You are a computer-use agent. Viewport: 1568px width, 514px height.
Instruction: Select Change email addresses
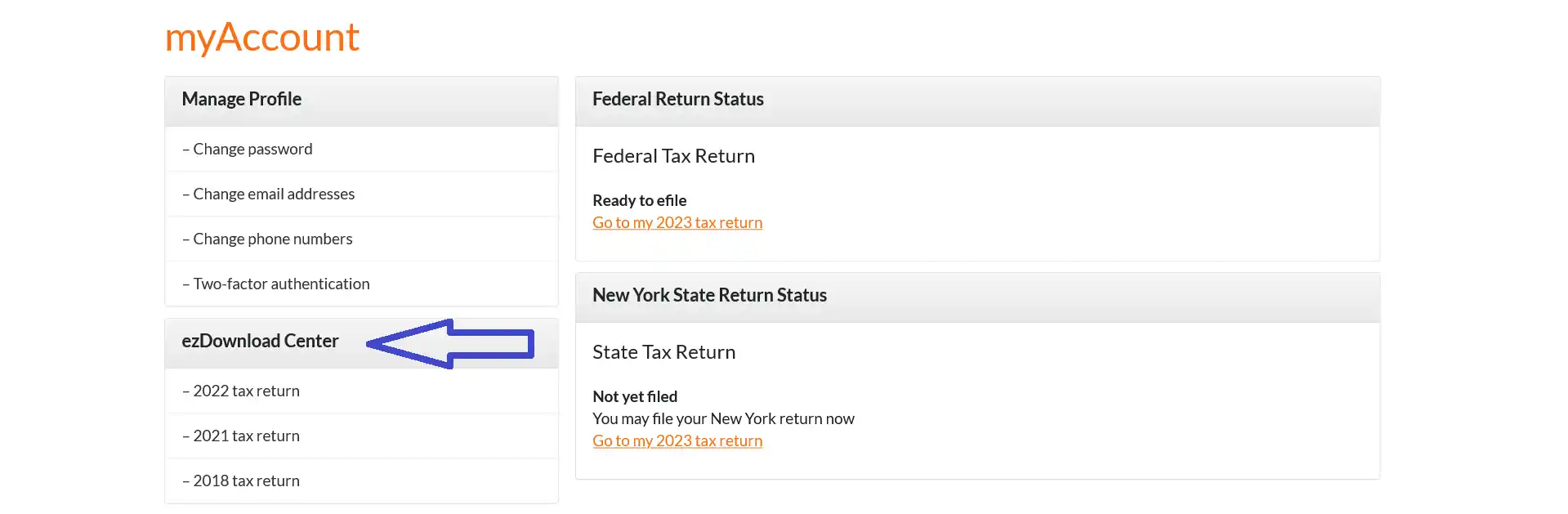(x=274, y=194)
